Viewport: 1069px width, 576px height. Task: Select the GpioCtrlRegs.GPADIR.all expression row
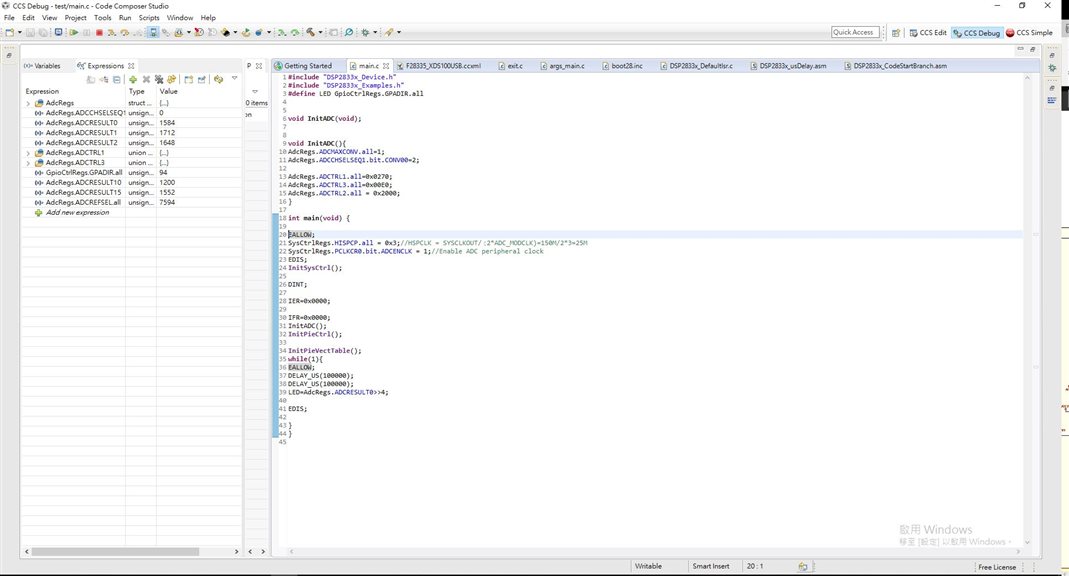(132, 173)
